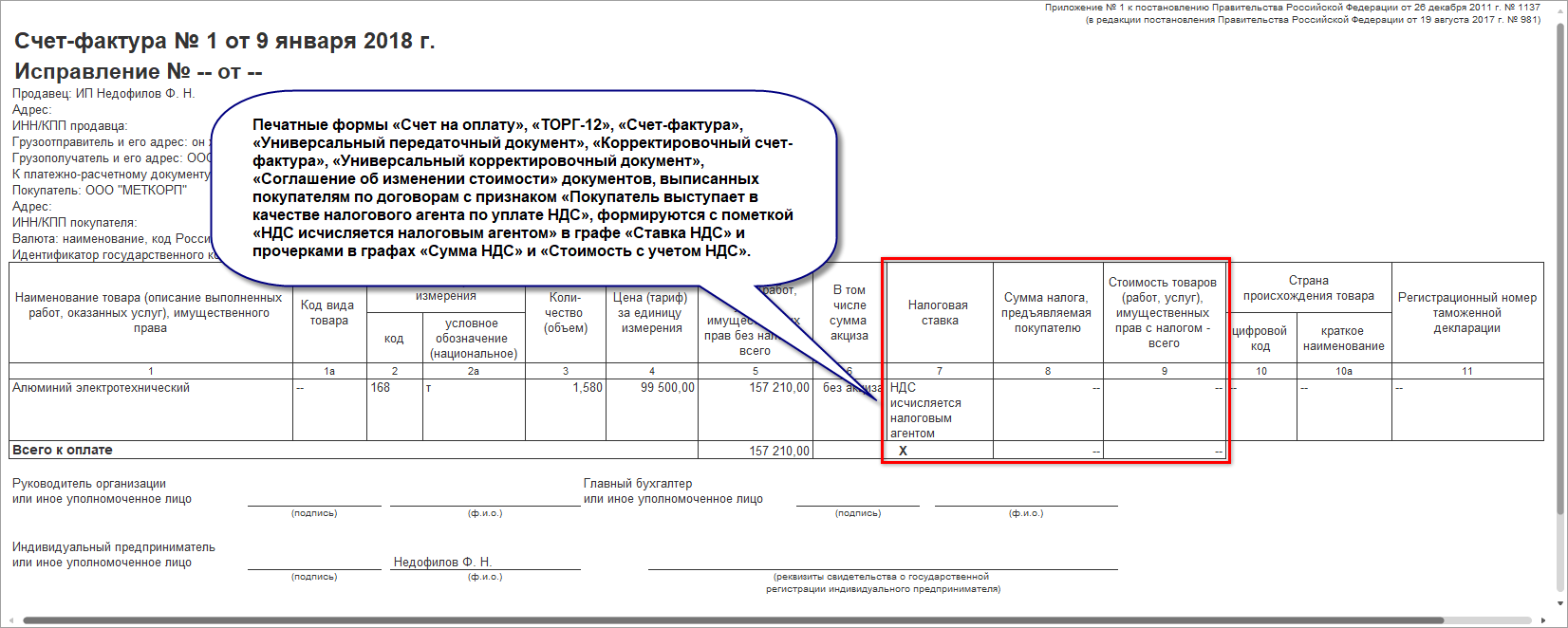Screen dimensions: 1568x628
Task: Click the 'Валюта: наименование, код' line
Action: (112, 238)
